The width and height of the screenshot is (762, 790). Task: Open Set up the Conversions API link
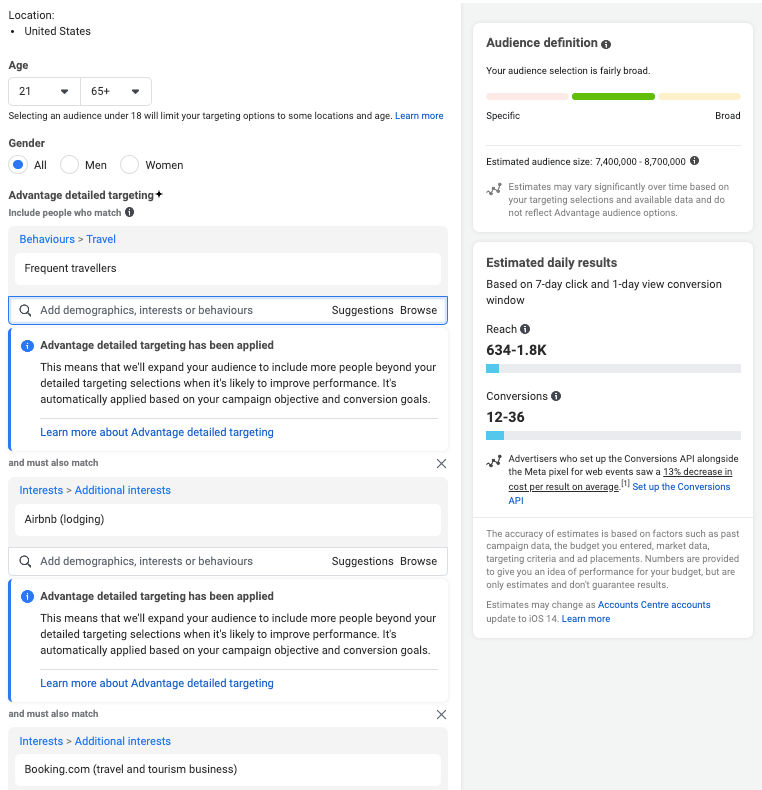(680, 487)
